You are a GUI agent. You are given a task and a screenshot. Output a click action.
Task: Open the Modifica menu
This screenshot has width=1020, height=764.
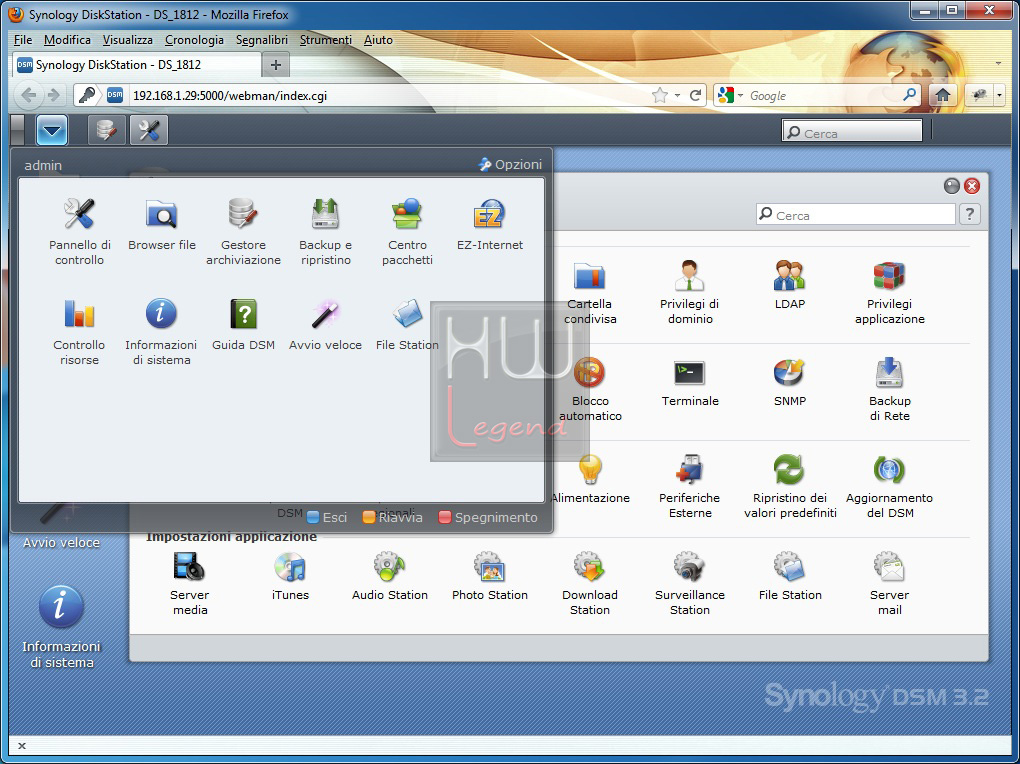67,40
